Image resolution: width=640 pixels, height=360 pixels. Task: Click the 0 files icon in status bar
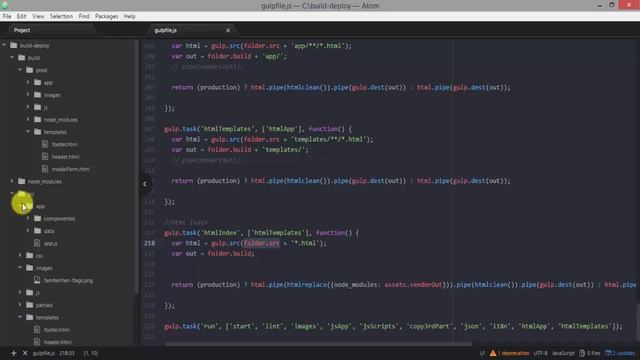tap(582, 353)
